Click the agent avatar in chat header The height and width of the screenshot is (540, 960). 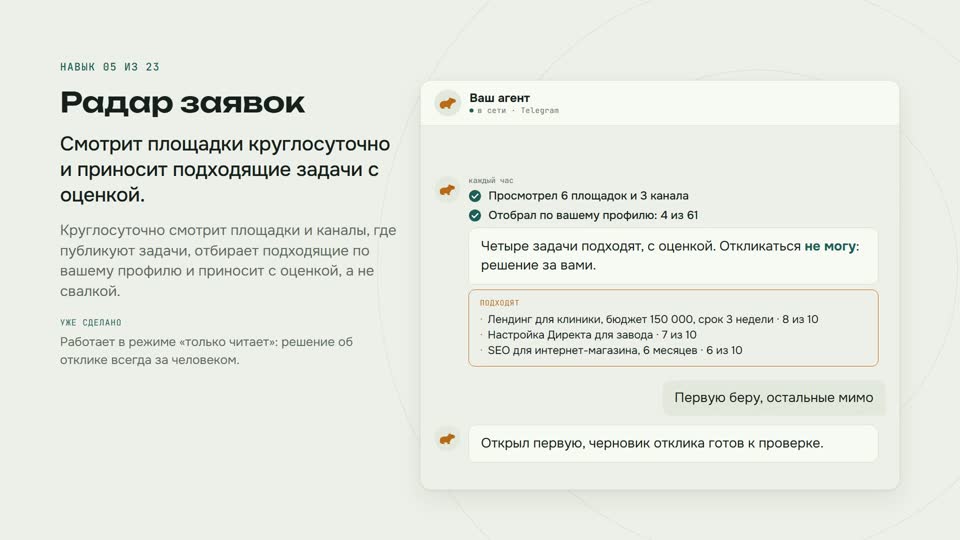coord(448,103)
